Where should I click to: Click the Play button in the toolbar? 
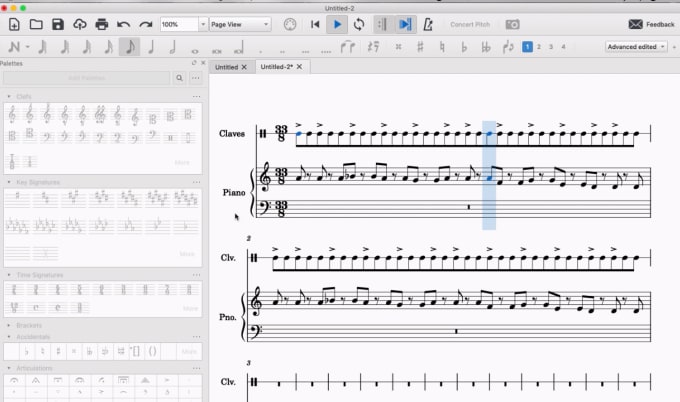pyautogui.click(x=337, y=23)
